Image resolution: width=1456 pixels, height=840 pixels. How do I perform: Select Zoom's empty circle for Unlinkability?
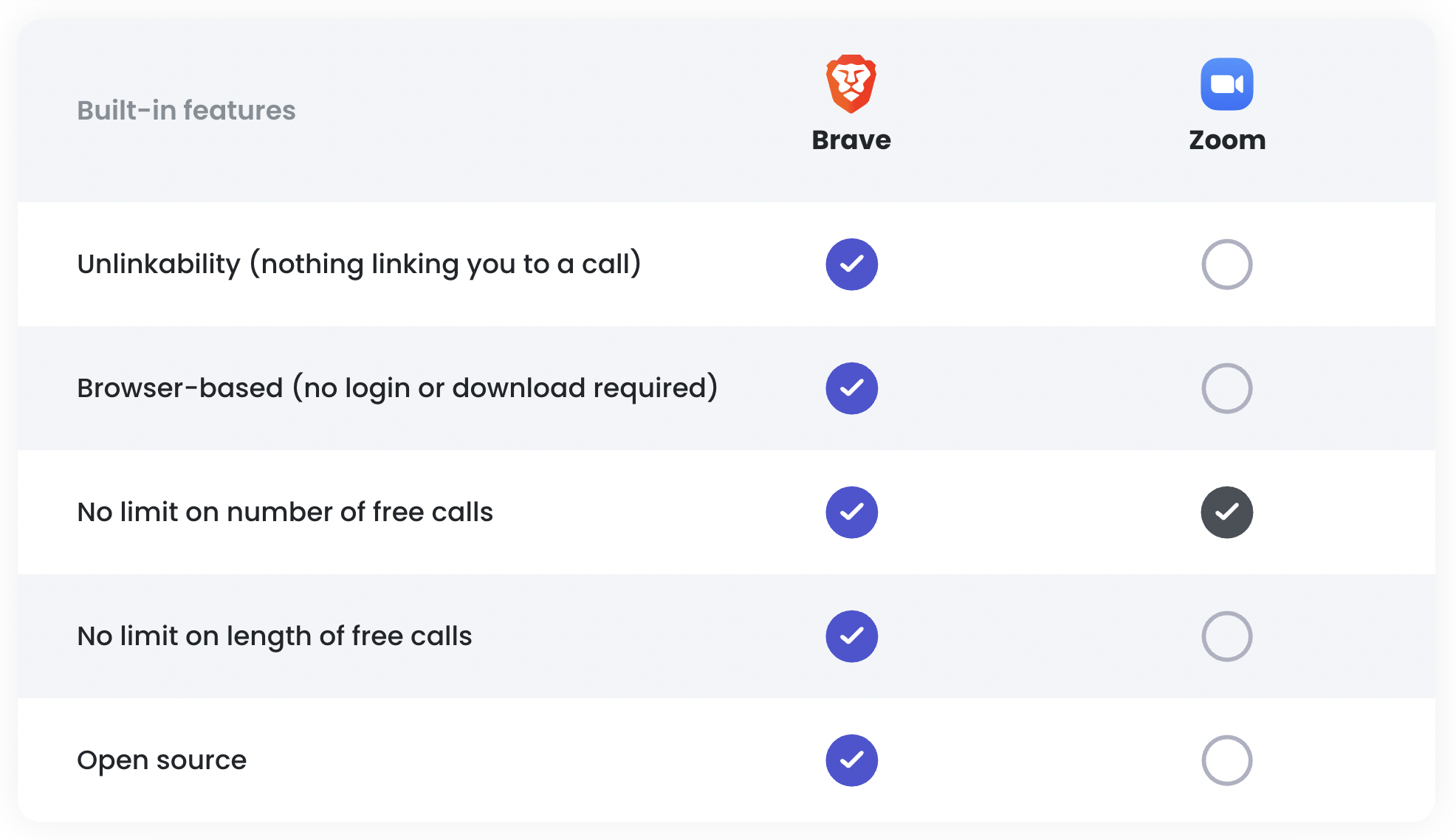pyautogui.click(x=1226, y=264)
